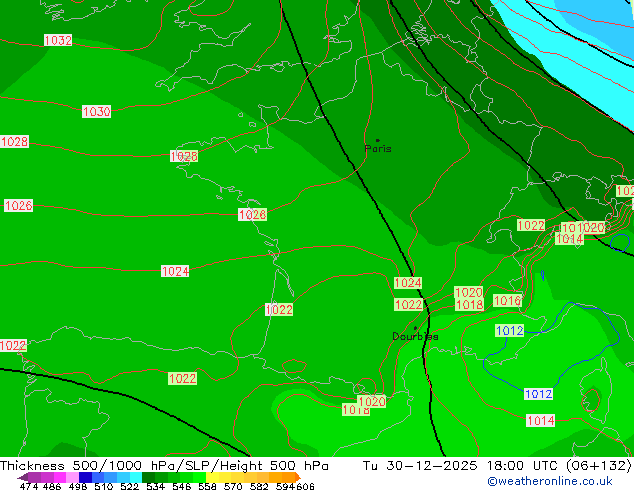Select the 570 legend value

point(233,486)
